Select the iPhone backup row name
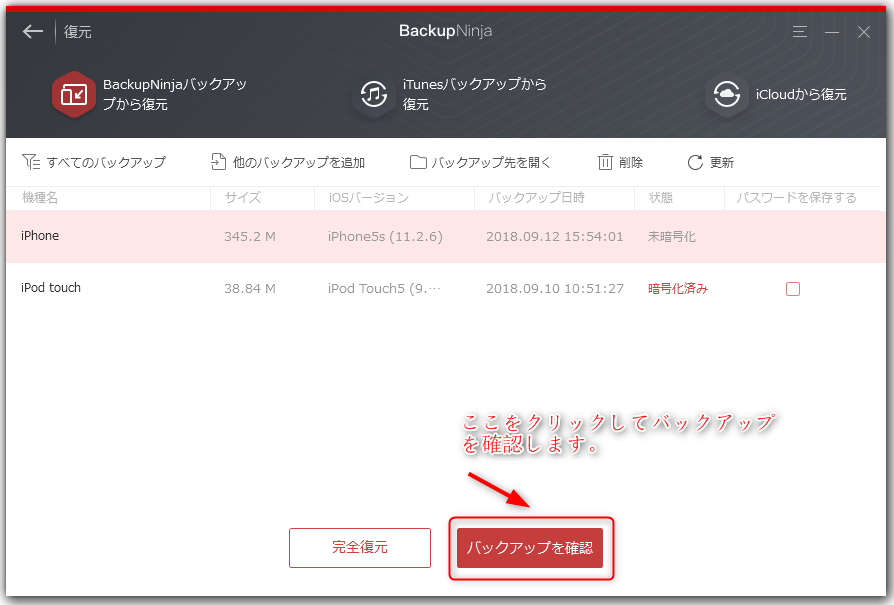 pyautogui.click(x=40, y=235)
